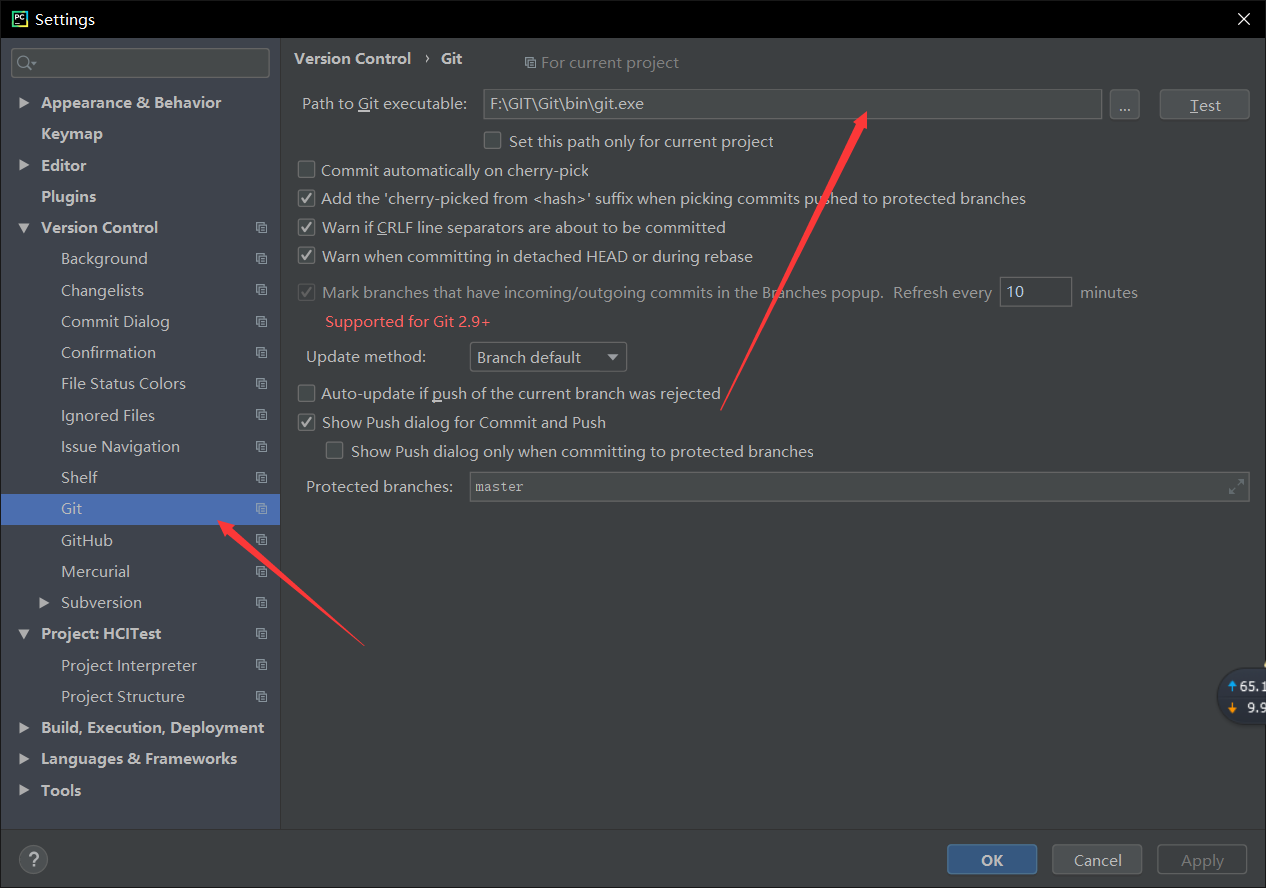The height and width of the screenshot is (888, 1266).
Task: Toggle Show Push dialog for Commit and Push
Action: click(x=306, y=423)
